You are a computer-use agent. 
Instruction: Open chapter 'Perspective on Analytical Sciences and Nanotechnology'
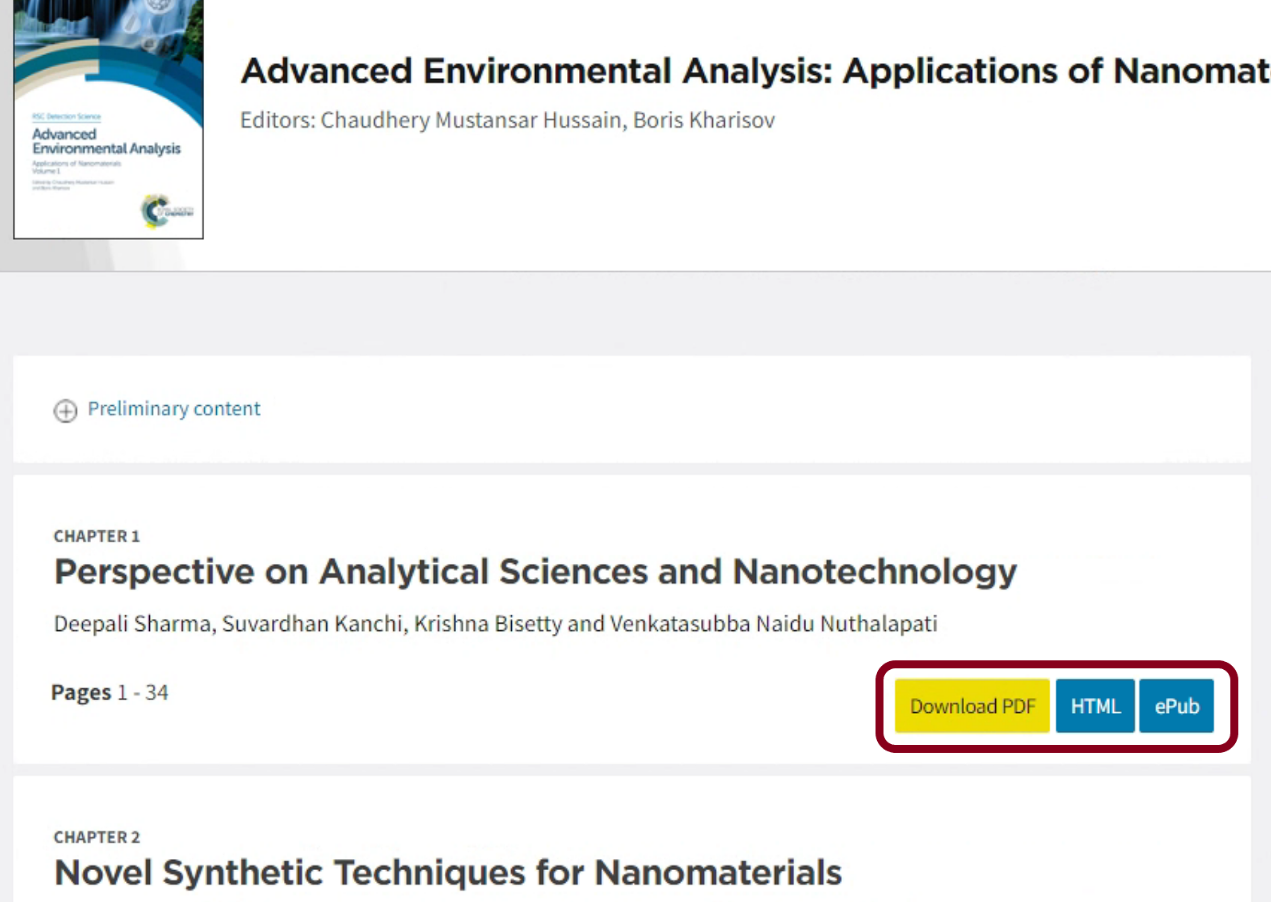click(x=535, y=572)
